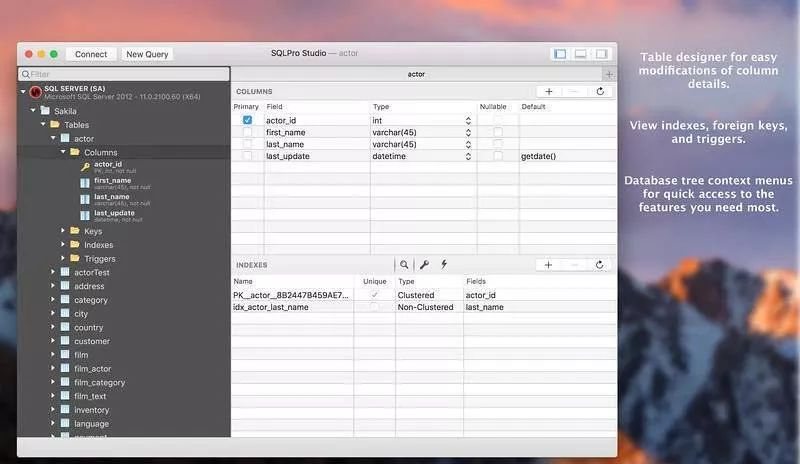Expand the Keys folder
This screenshot has height=464, width=800.
point(63,231)
